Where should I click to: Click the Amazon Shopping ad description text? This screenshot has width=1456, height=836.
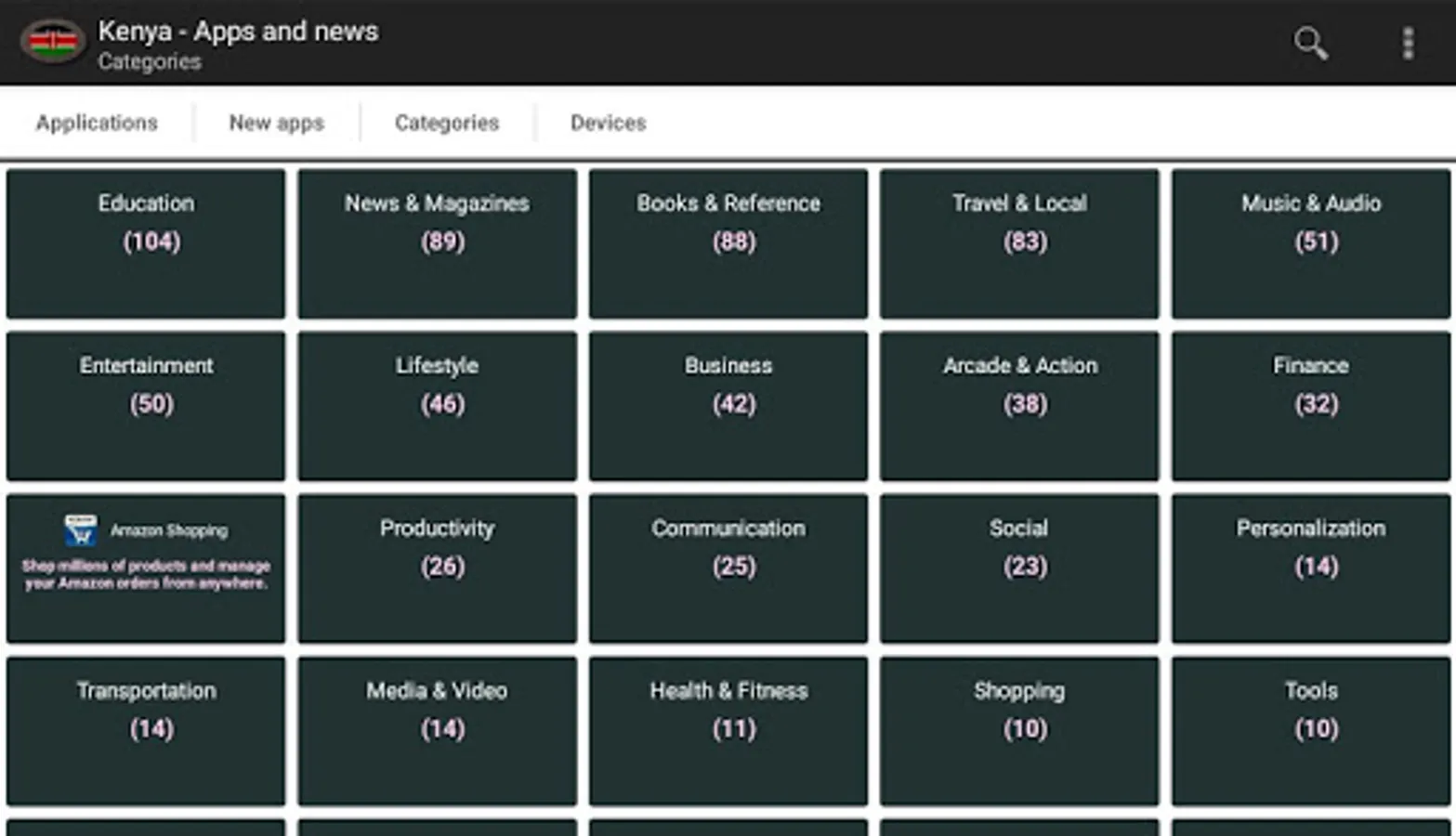146,574
